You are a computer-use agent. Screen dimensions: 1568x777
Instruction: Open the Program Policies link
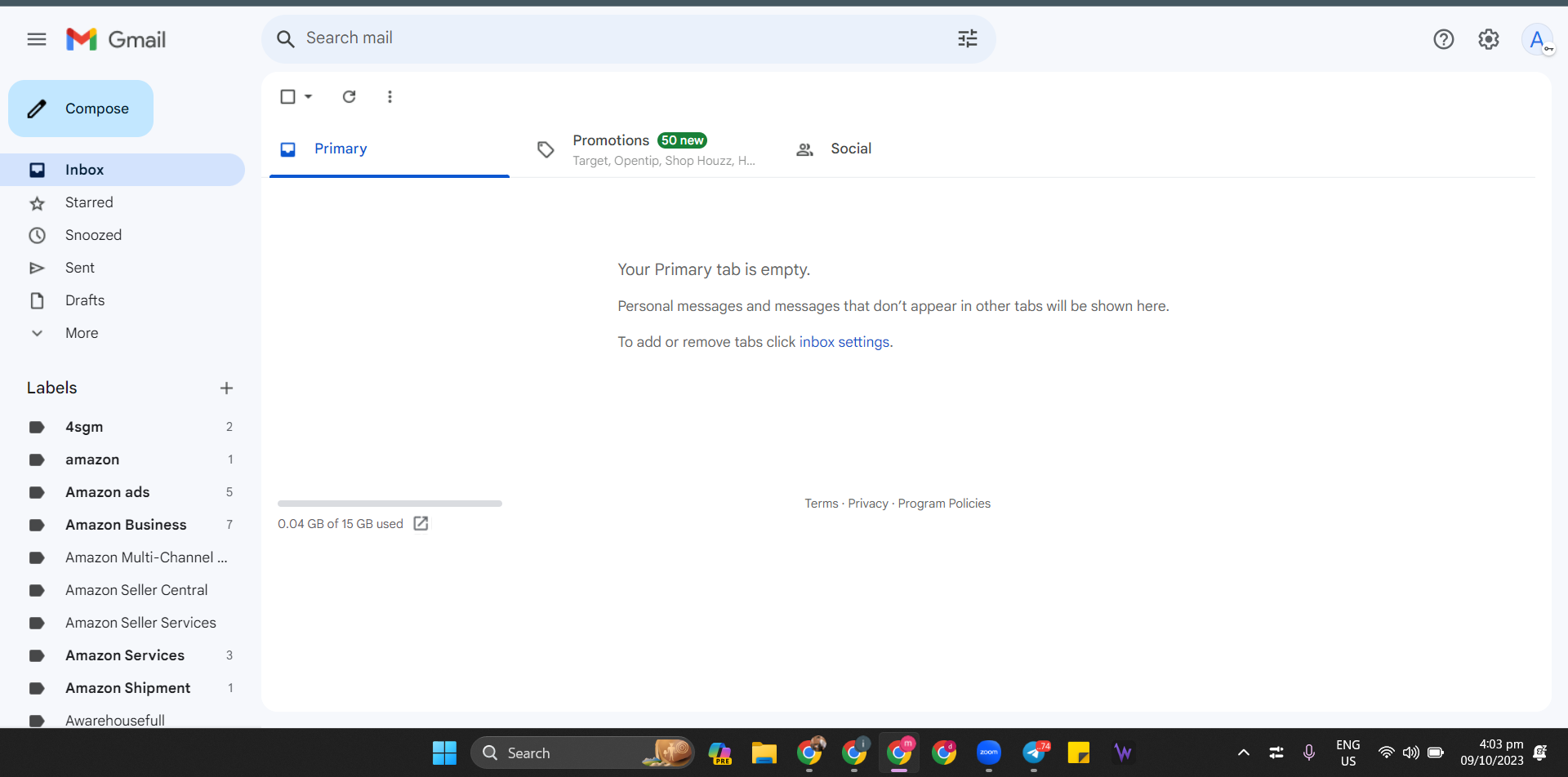point(944,504)
